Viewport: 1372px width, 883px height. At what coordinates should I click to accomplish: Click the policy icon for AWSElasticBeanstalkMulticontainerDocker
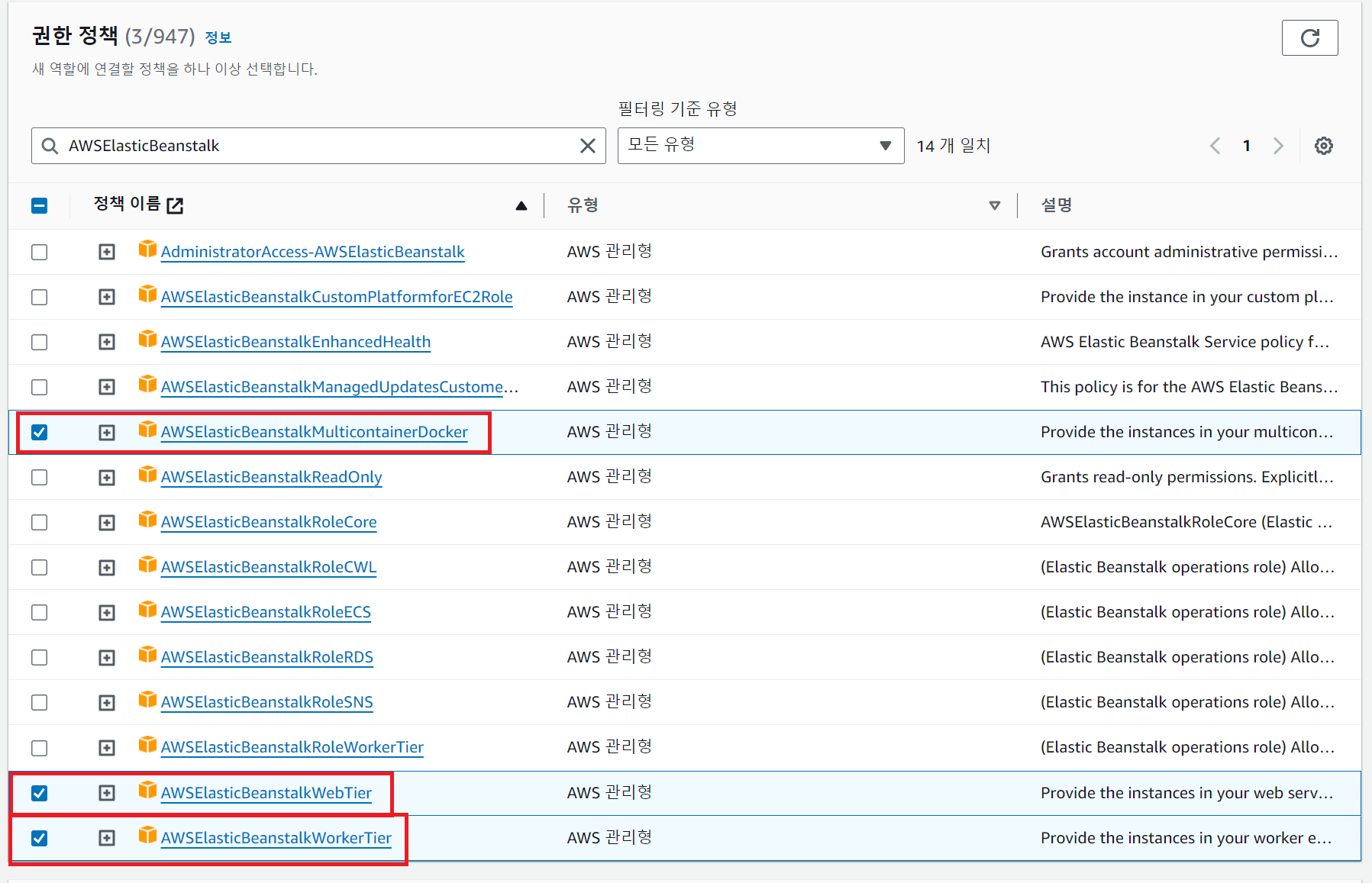click(147, 430)
